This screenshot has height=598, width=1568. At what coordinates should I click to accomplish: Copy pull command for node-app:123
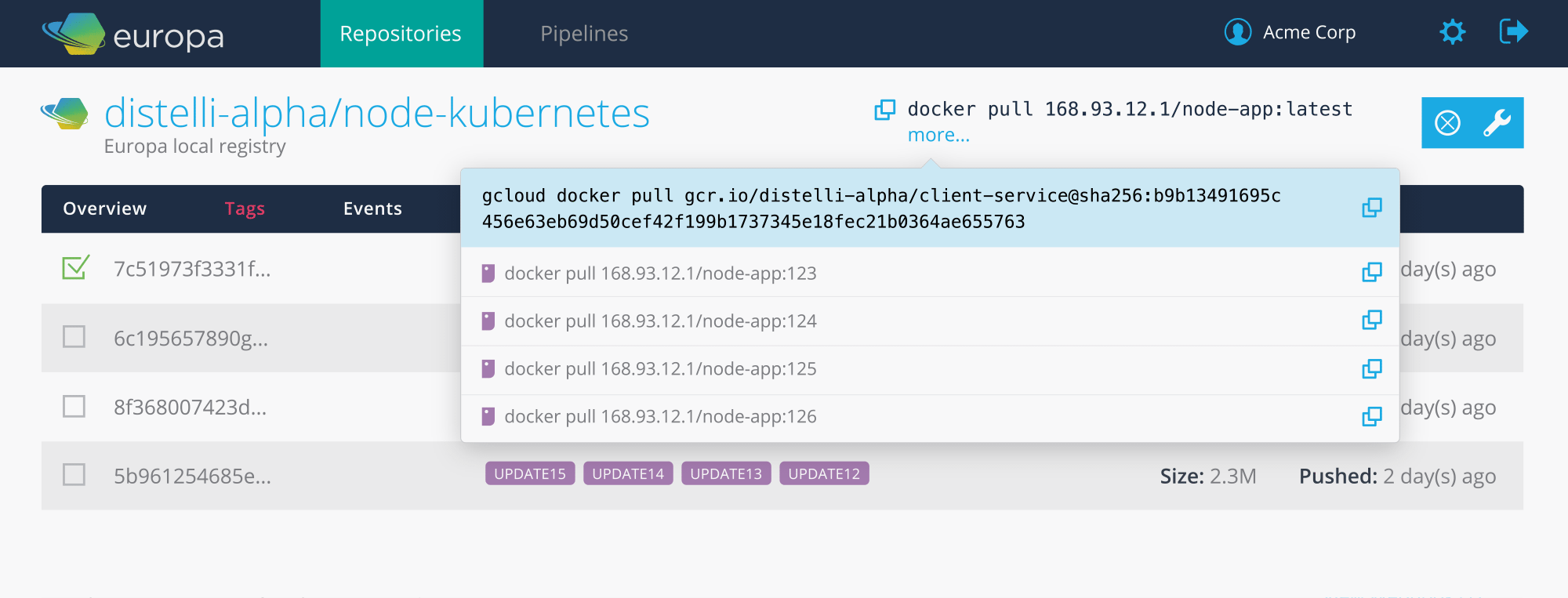(1371, 272)
